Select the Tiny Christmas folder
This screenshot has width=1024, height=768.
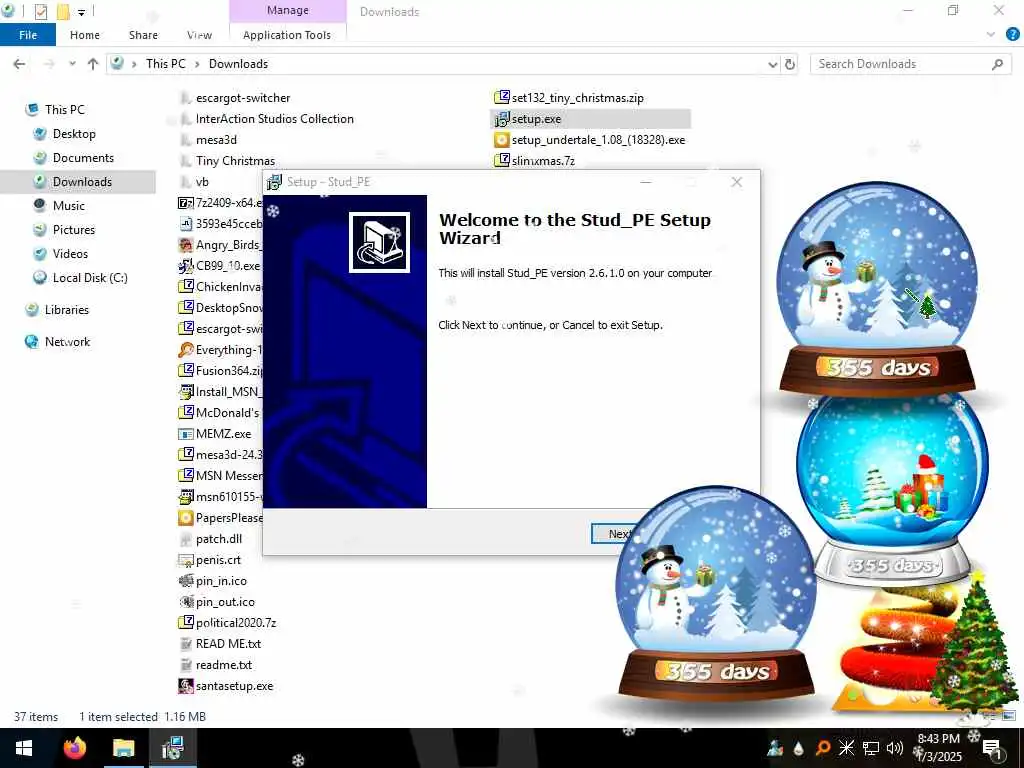[235, 161]
